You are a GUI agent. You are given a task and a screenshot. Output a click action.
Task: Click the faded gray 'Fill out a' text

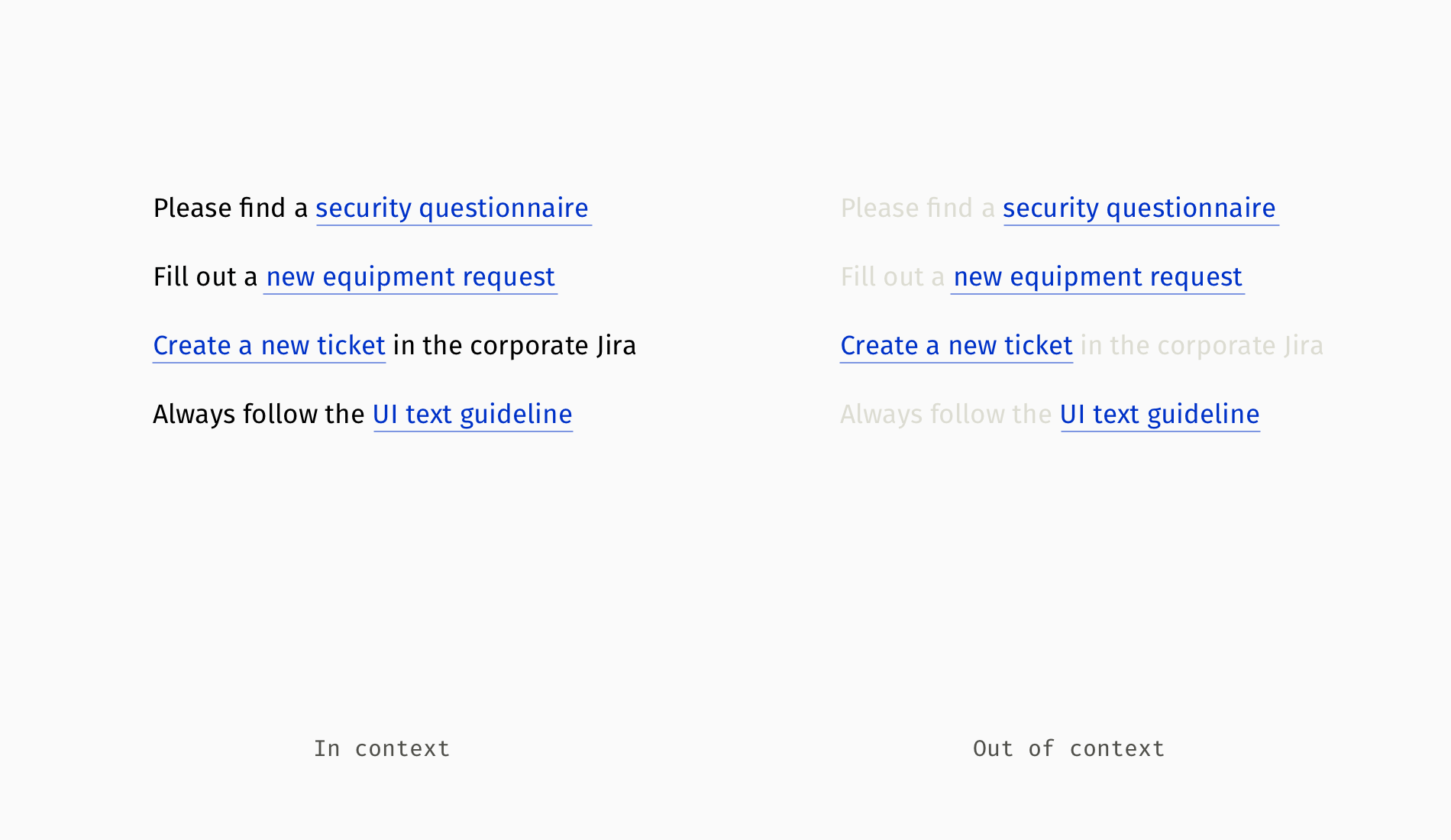click(893, 277)
